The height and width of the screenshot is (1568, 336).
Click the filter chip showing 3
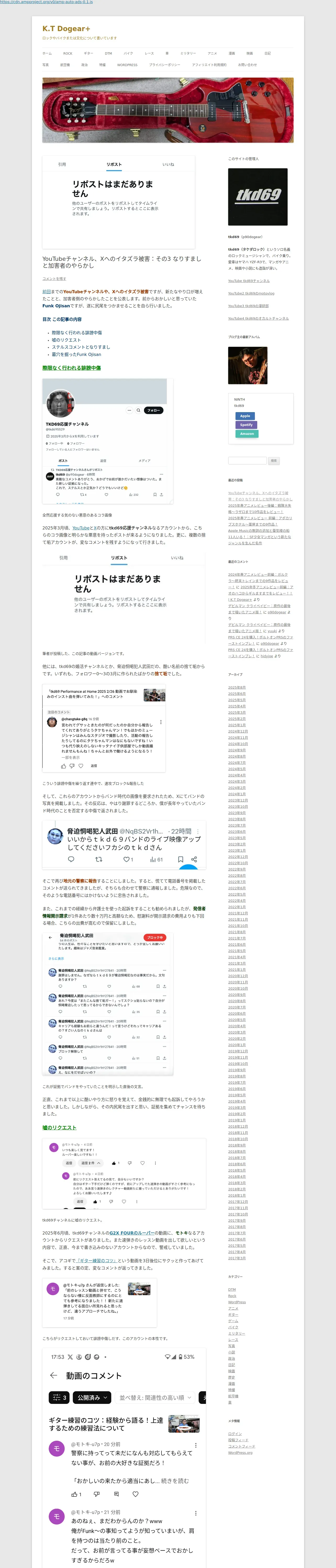point(59,1398)
